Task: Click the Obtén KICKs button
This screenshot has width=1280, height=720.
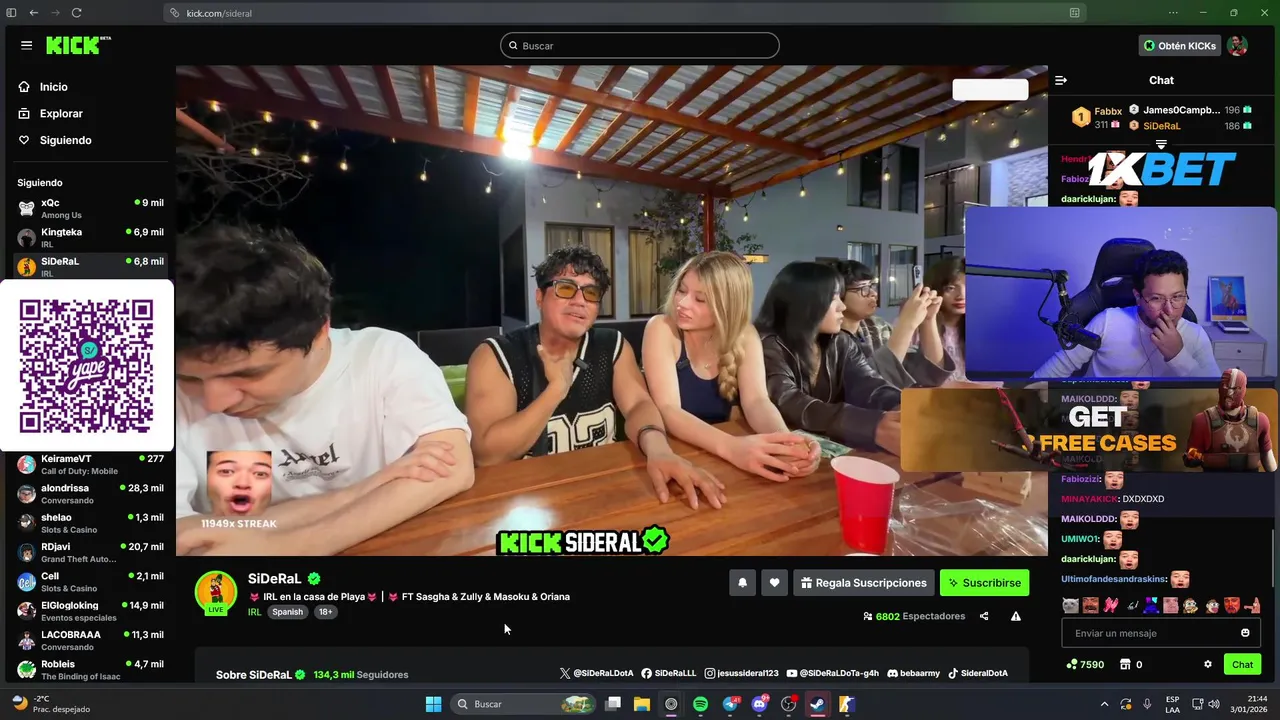Action: point(1180,45)
